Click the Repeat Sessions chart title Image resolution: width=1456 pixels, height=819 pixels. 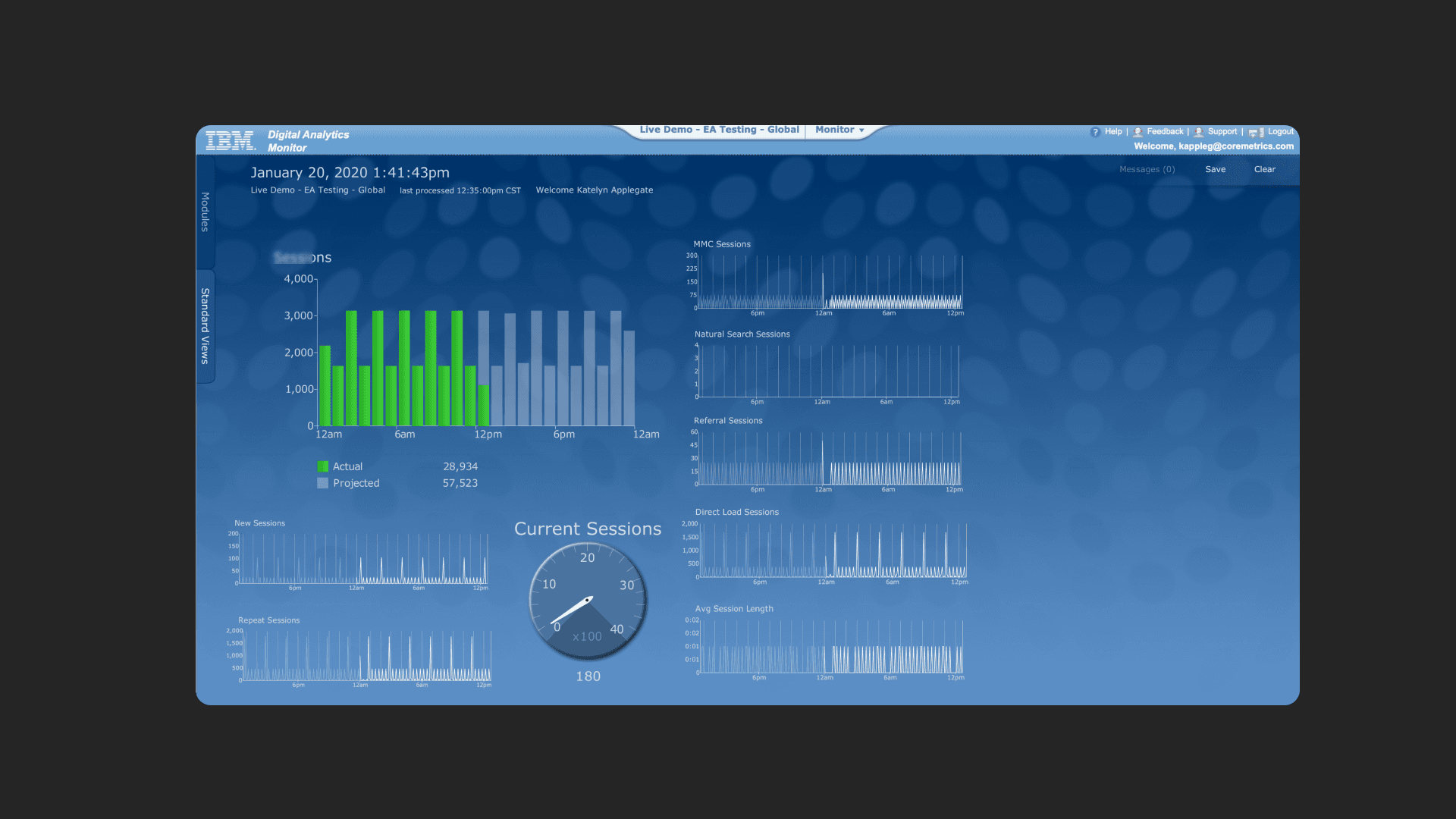269,620
